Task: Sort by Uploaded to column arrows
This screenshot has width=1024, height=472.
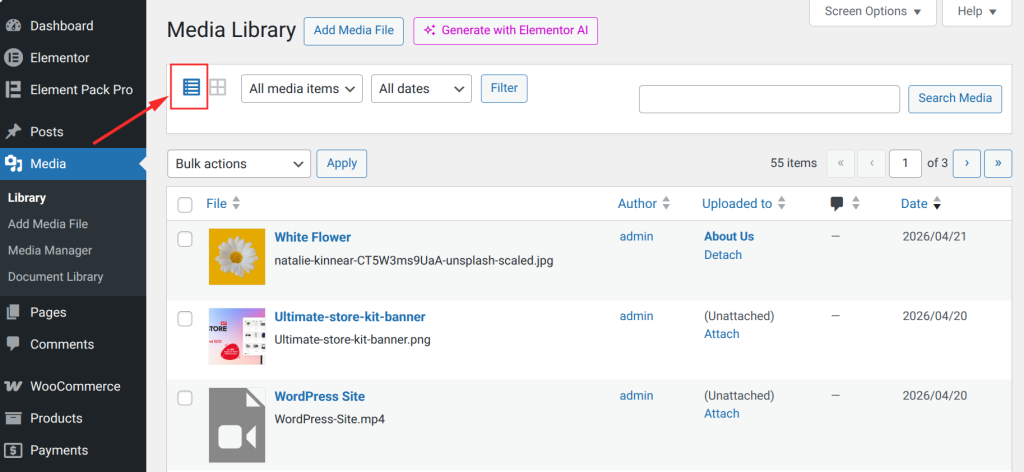Action: [x=781, y=204]
